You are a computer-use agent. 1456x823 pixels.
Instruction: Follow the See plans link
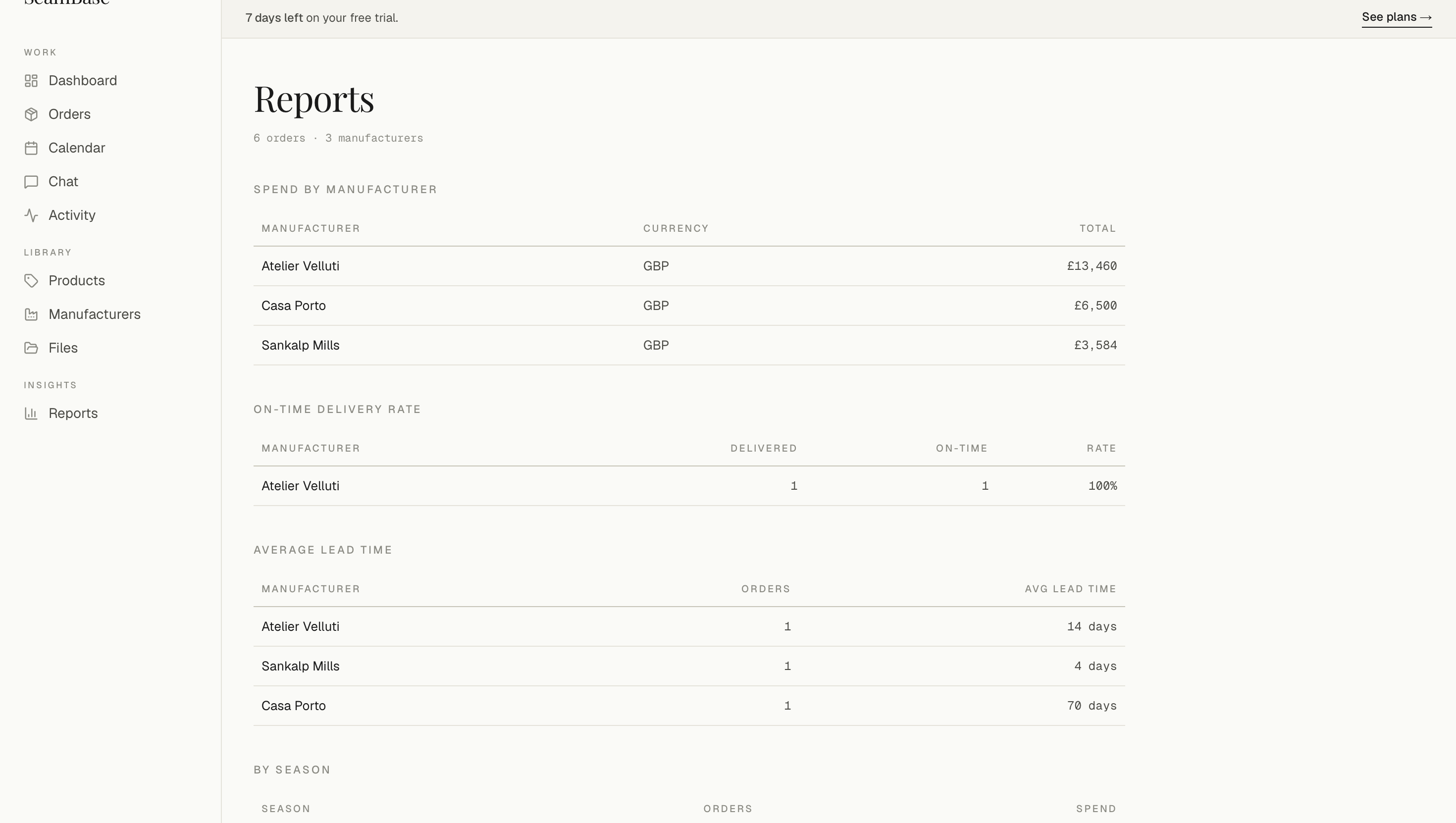point(1397,17)
